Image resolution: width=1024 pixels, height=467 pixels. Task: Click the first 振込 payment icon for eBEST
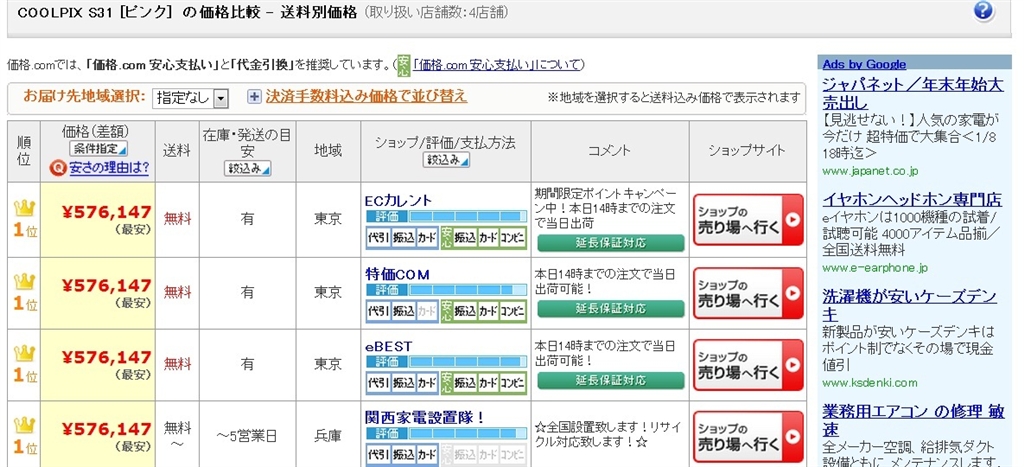point(403,382)
